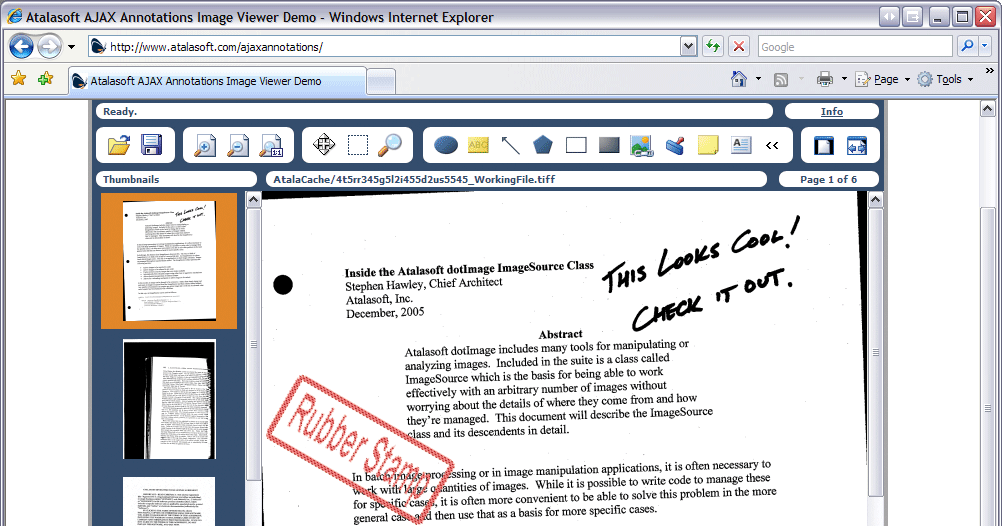1002x526 pixels.
Task: Go to the Home page icon
Action: click(739, 79)
